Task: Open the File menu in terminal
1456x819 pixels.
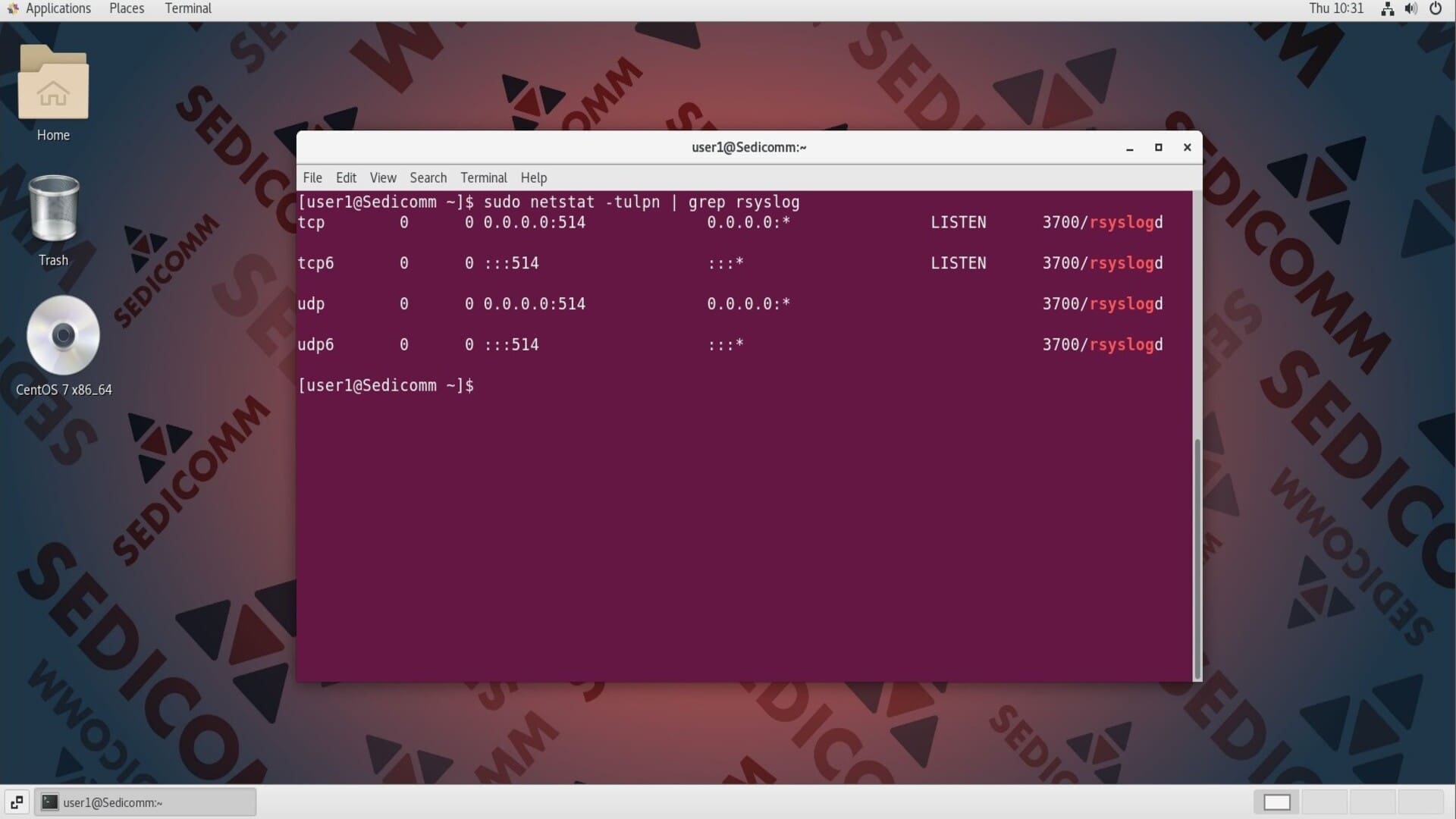Action: (312, 177)
